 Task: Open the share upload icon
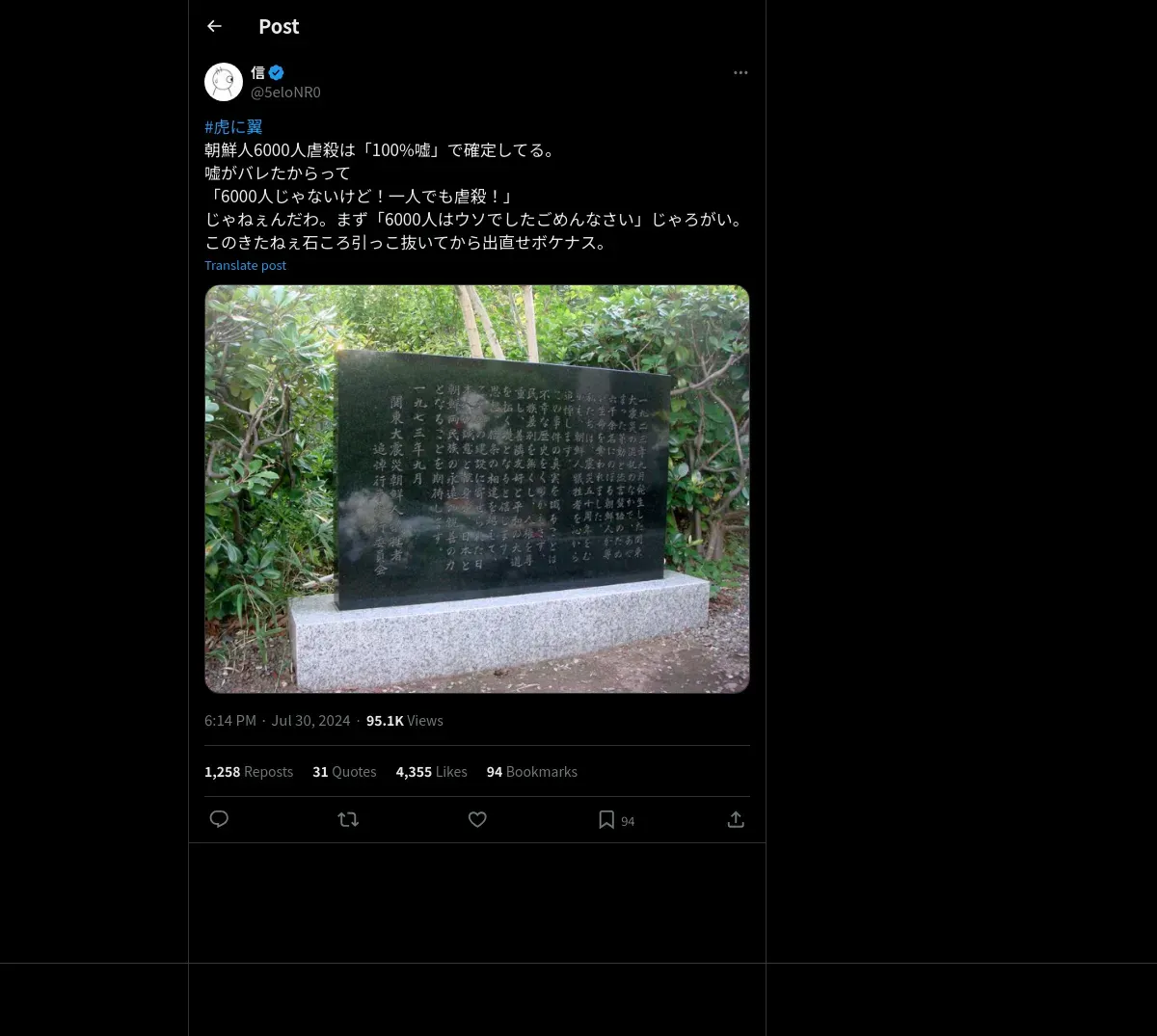(736, 819)
